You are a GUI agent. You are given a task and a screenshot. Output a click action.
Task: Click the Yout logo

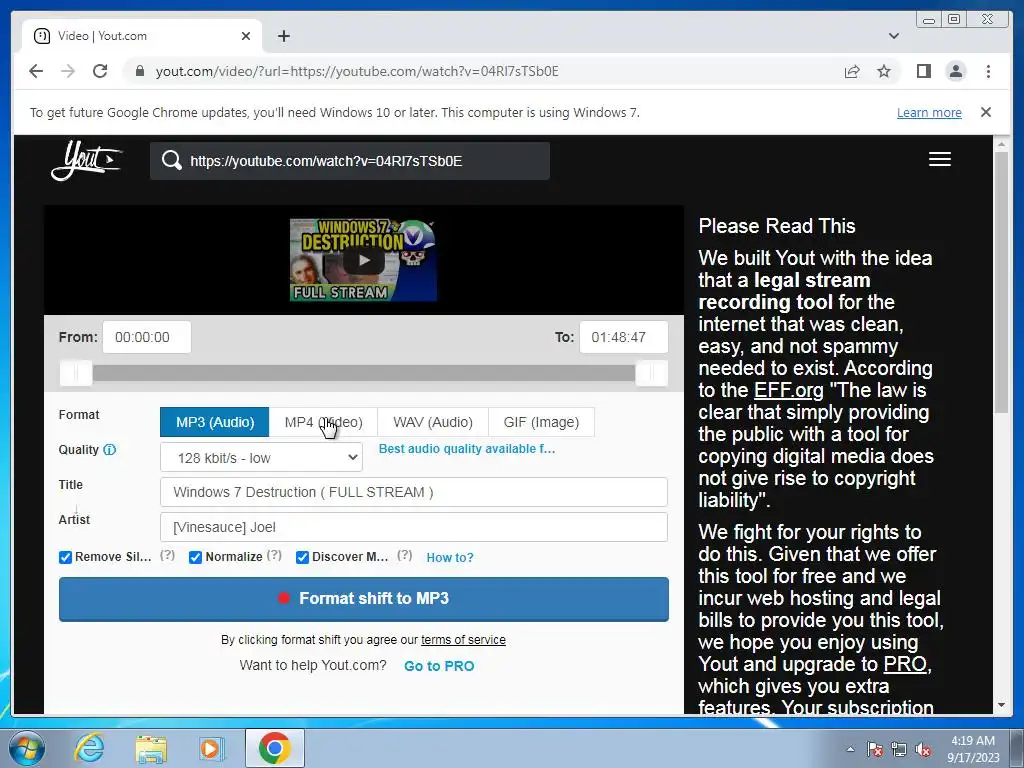[86, 160]
